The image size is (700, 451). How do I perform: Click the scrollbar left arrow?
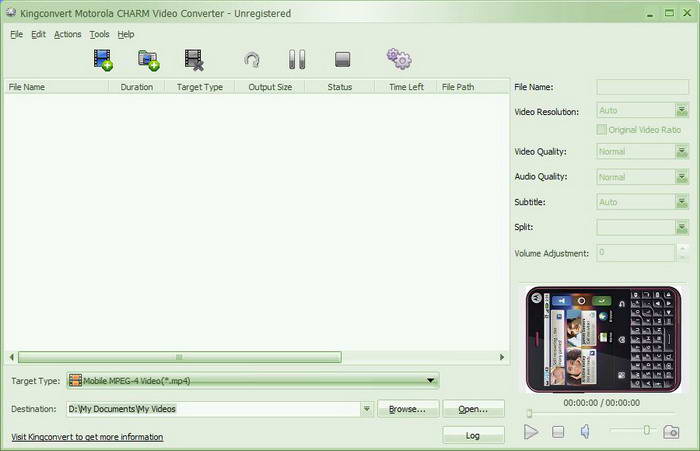click(x=12, y=357)
